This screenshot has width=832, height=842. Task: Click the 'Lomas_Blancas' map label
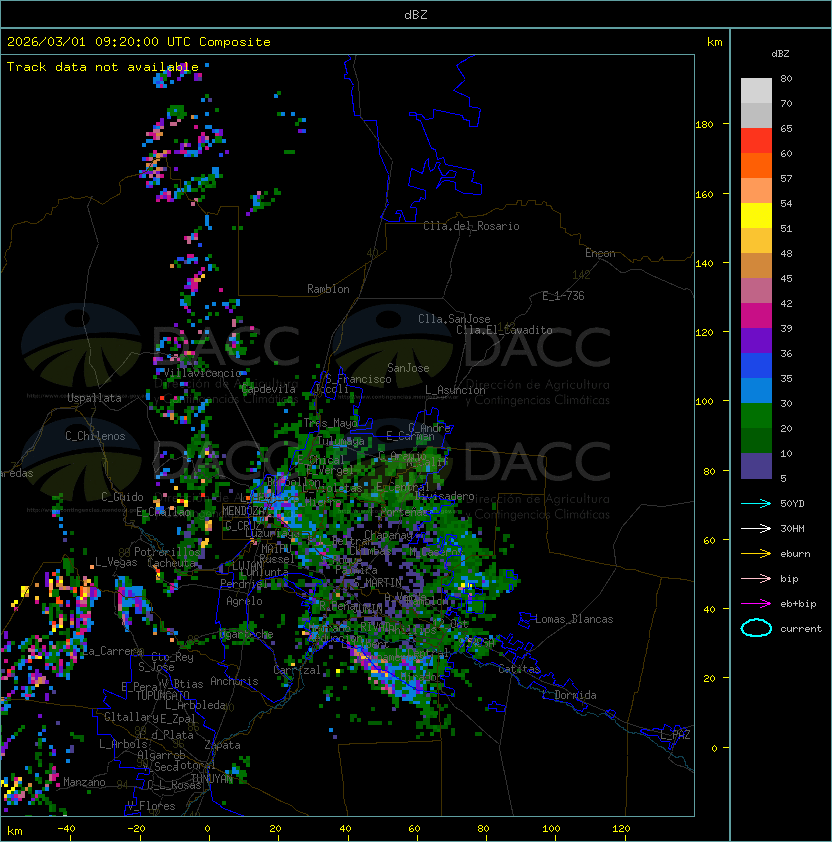click(574, 619)
